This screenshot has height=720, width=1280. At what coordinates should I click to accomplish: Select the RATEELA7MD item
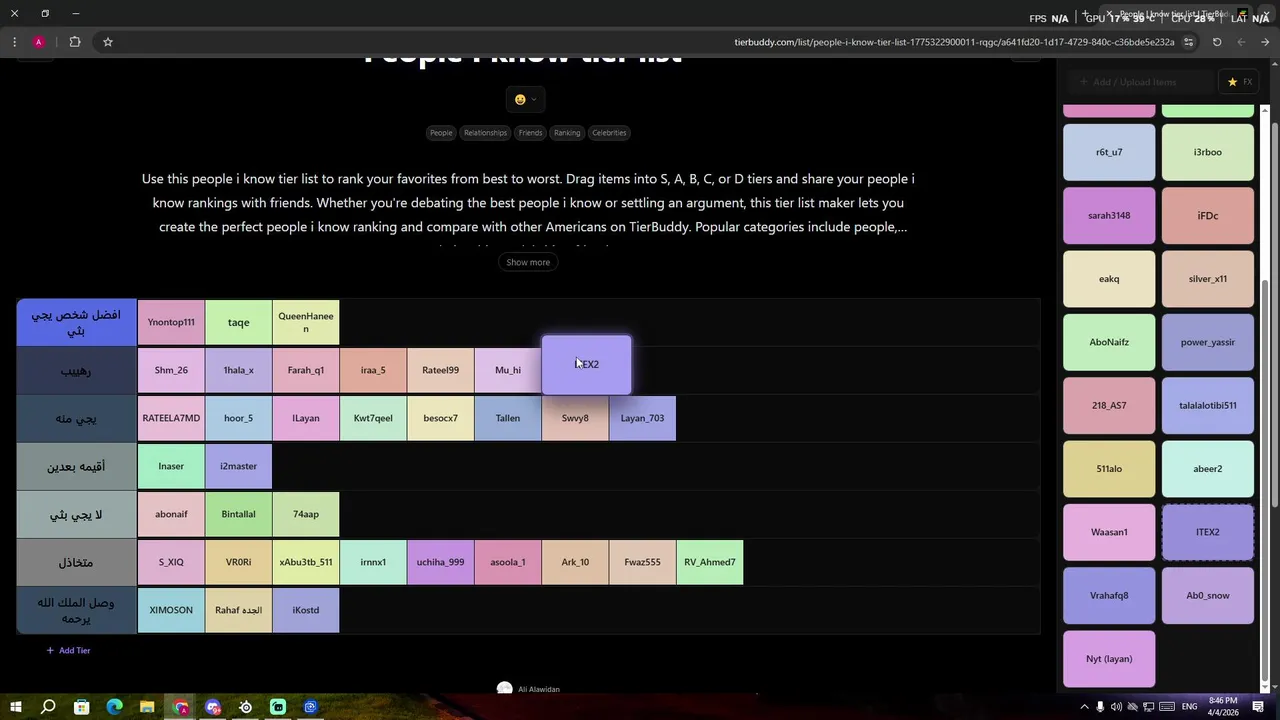point(171,418)
